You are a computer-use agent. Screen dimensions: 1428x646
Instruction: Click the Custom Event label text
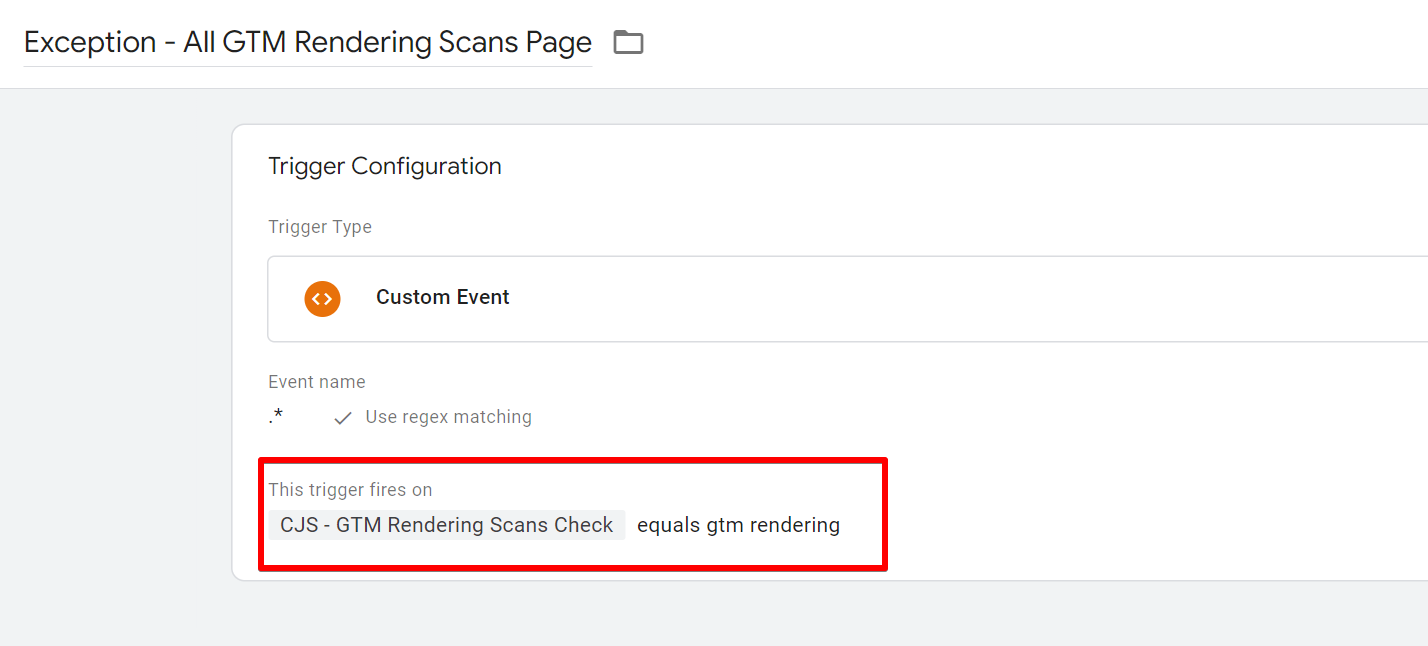pyautogui.click(x=442, y=297)
